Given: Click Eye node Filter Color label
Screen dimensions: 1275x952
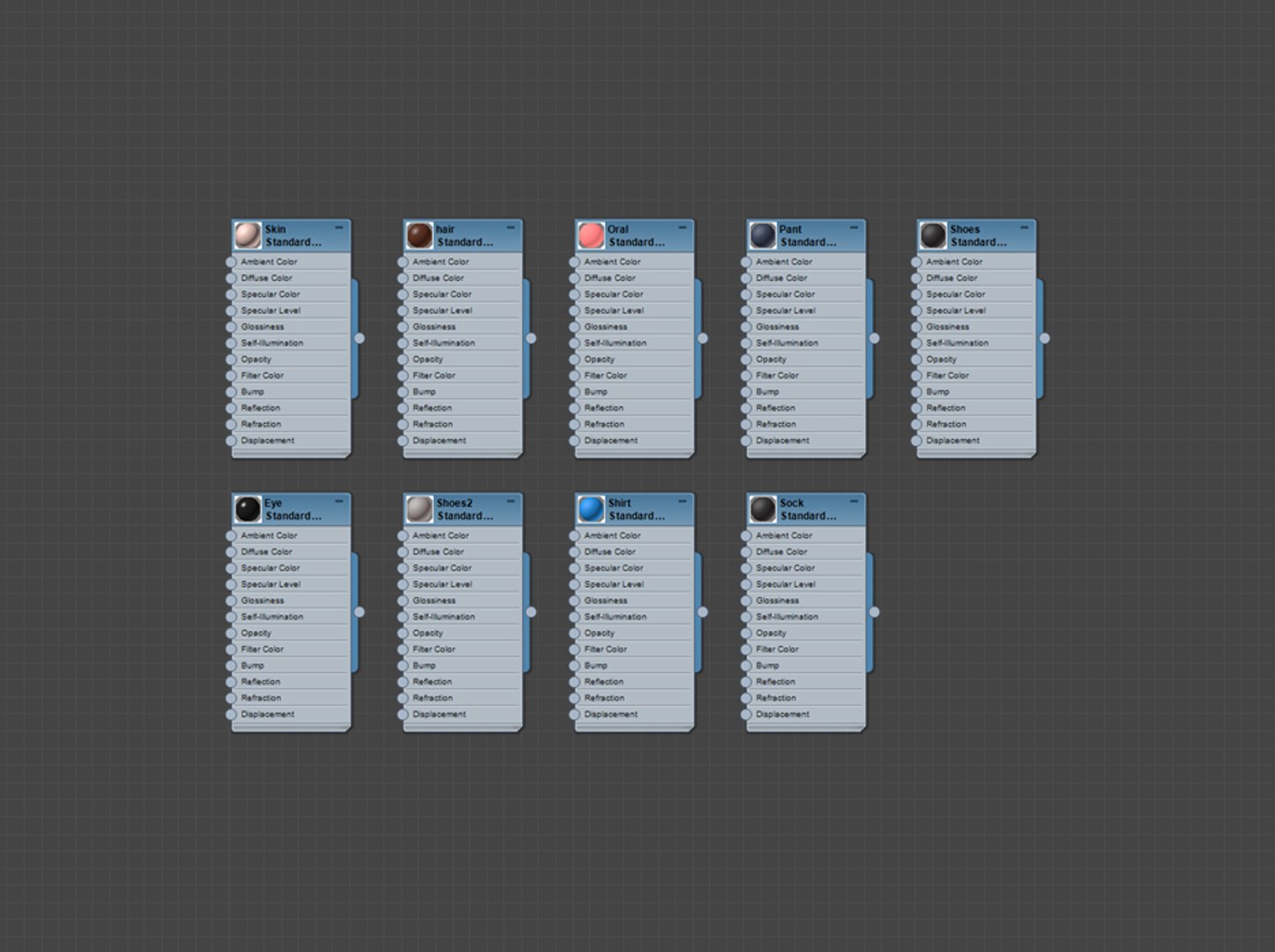Looking at the screenshot, I should point(263,650).
